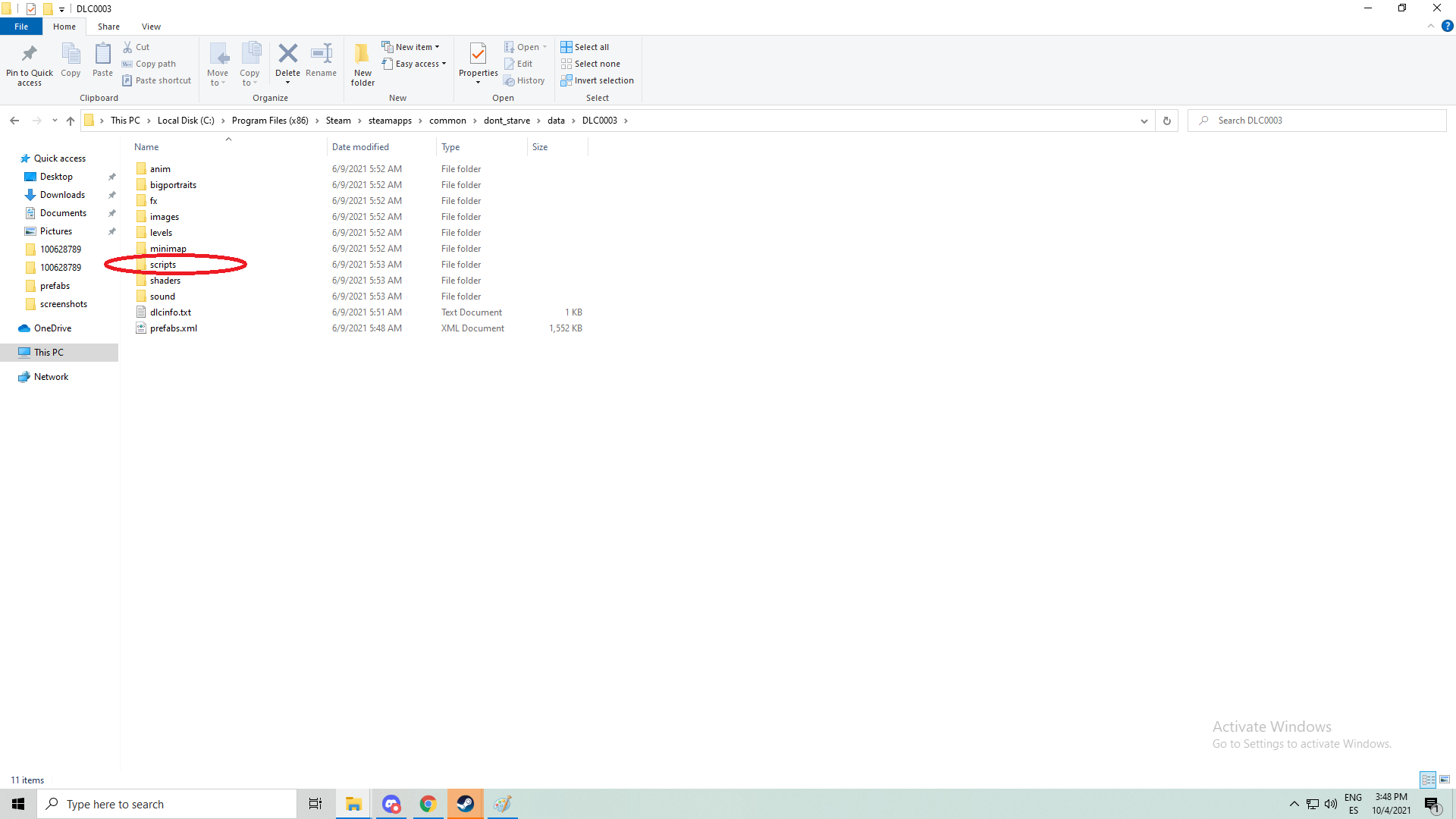Click the Help question mark icon
The height and width of the screenshot is (819, 1456).
click(x=1447, y=26)
